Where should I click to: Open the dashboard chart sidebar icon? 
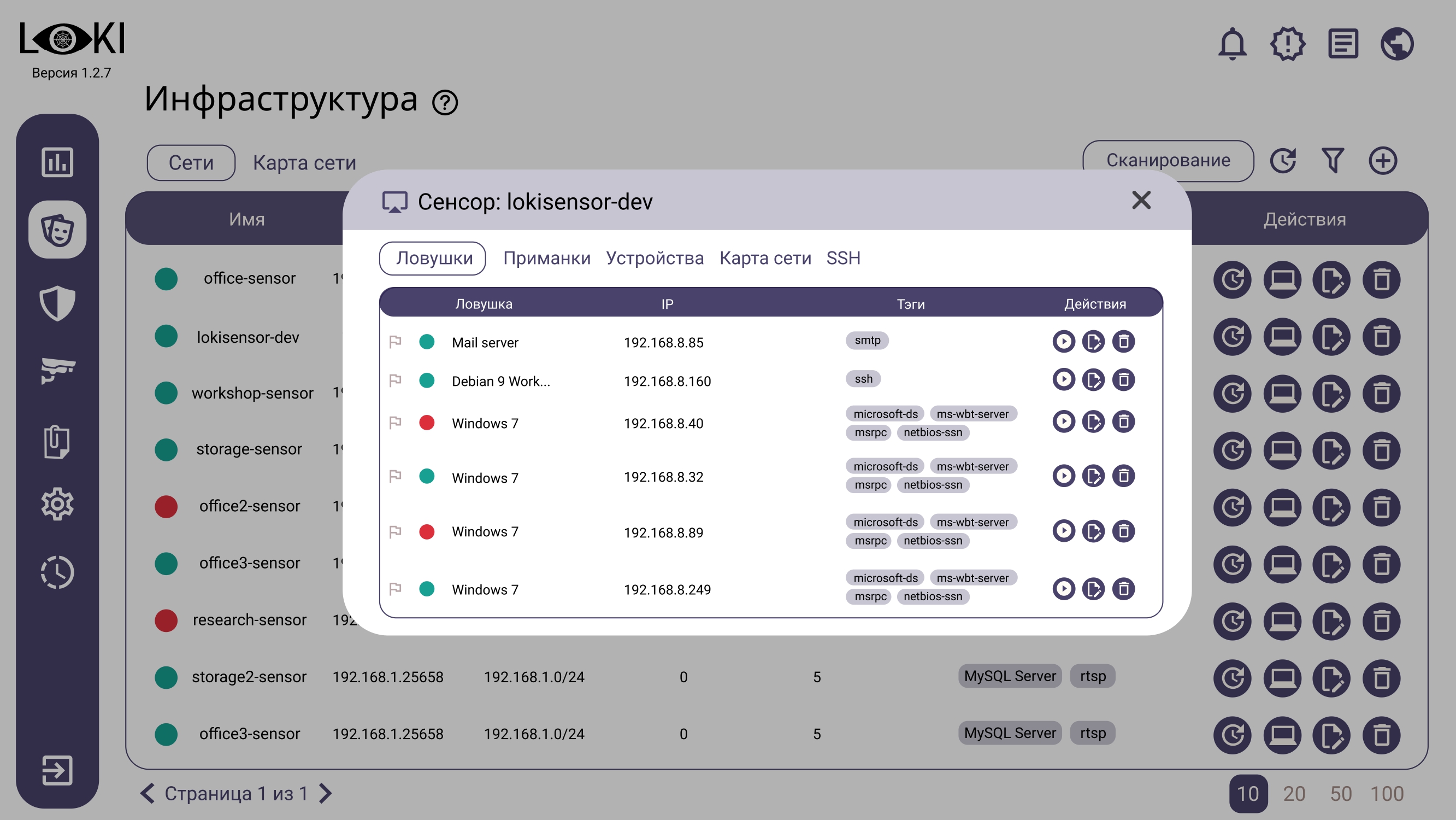57,162
